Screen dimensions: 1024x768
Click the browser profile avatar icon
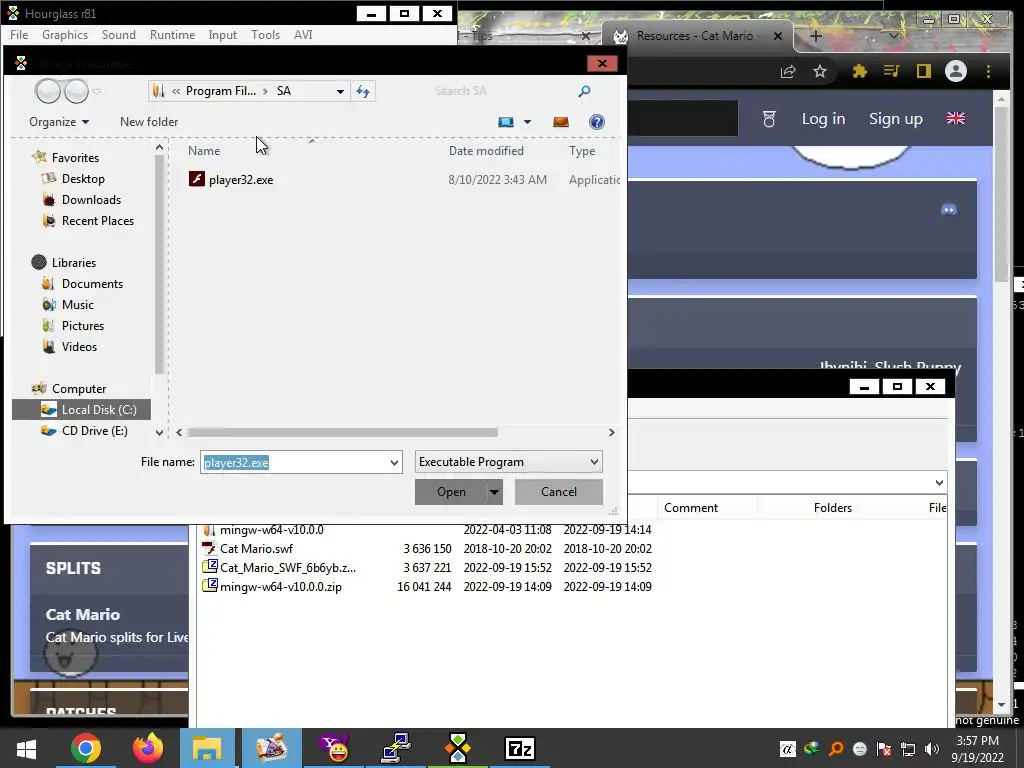tap(955, 71)
